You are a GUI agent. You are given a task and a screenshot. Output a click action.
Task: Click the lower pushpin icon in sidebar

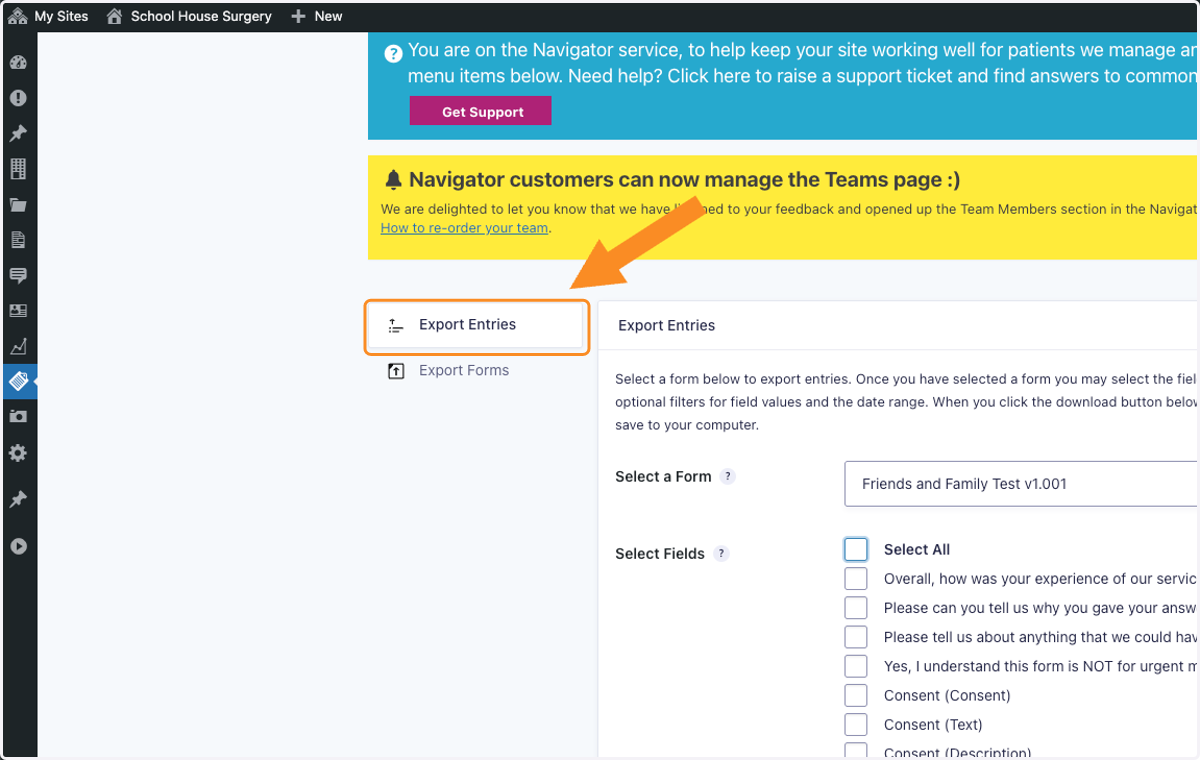pos(18,499)
